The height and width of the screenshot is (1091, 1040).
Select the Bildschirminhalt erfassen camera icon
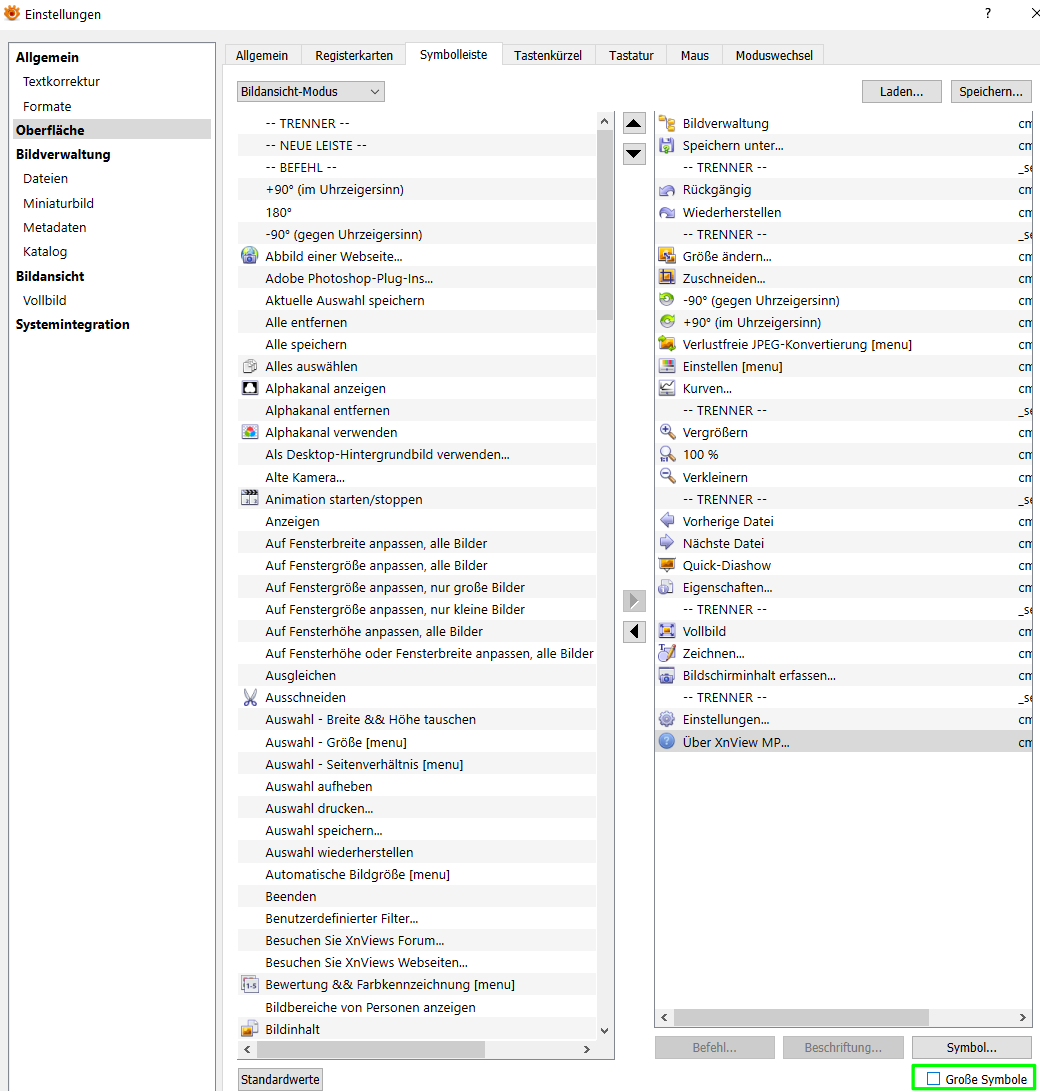pos(667,675)
